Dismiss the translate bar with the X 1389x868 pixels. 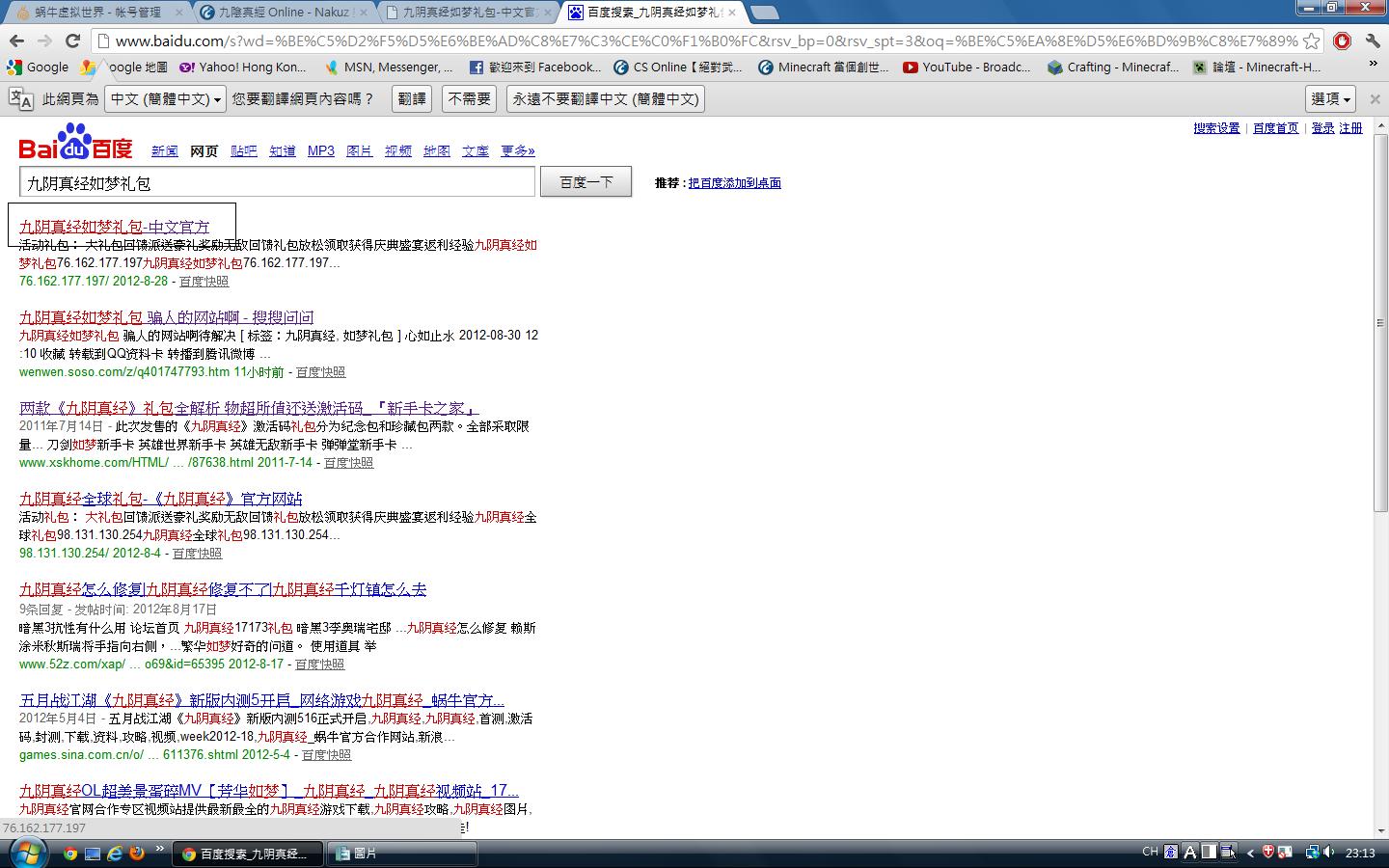[1375, 98]
